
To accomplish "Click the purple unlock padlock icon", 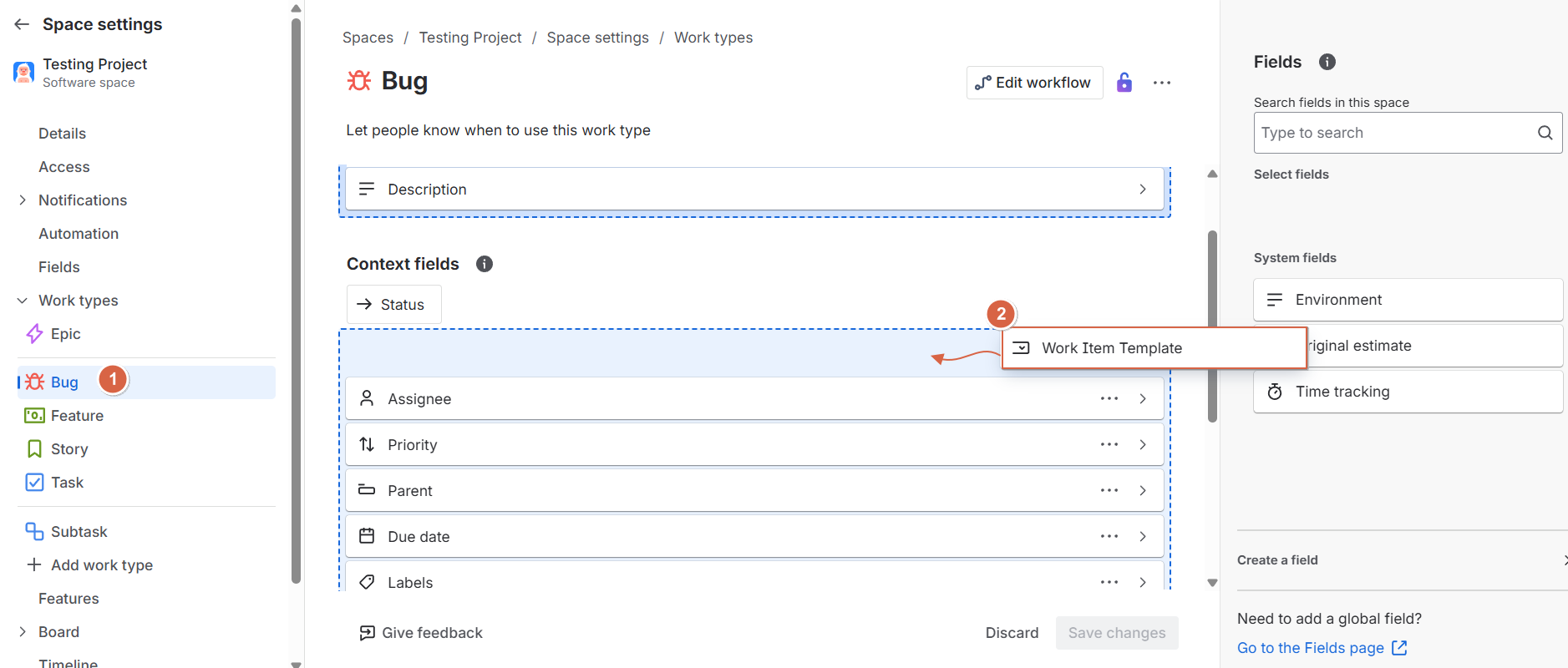I will (x=1124, y=83).
